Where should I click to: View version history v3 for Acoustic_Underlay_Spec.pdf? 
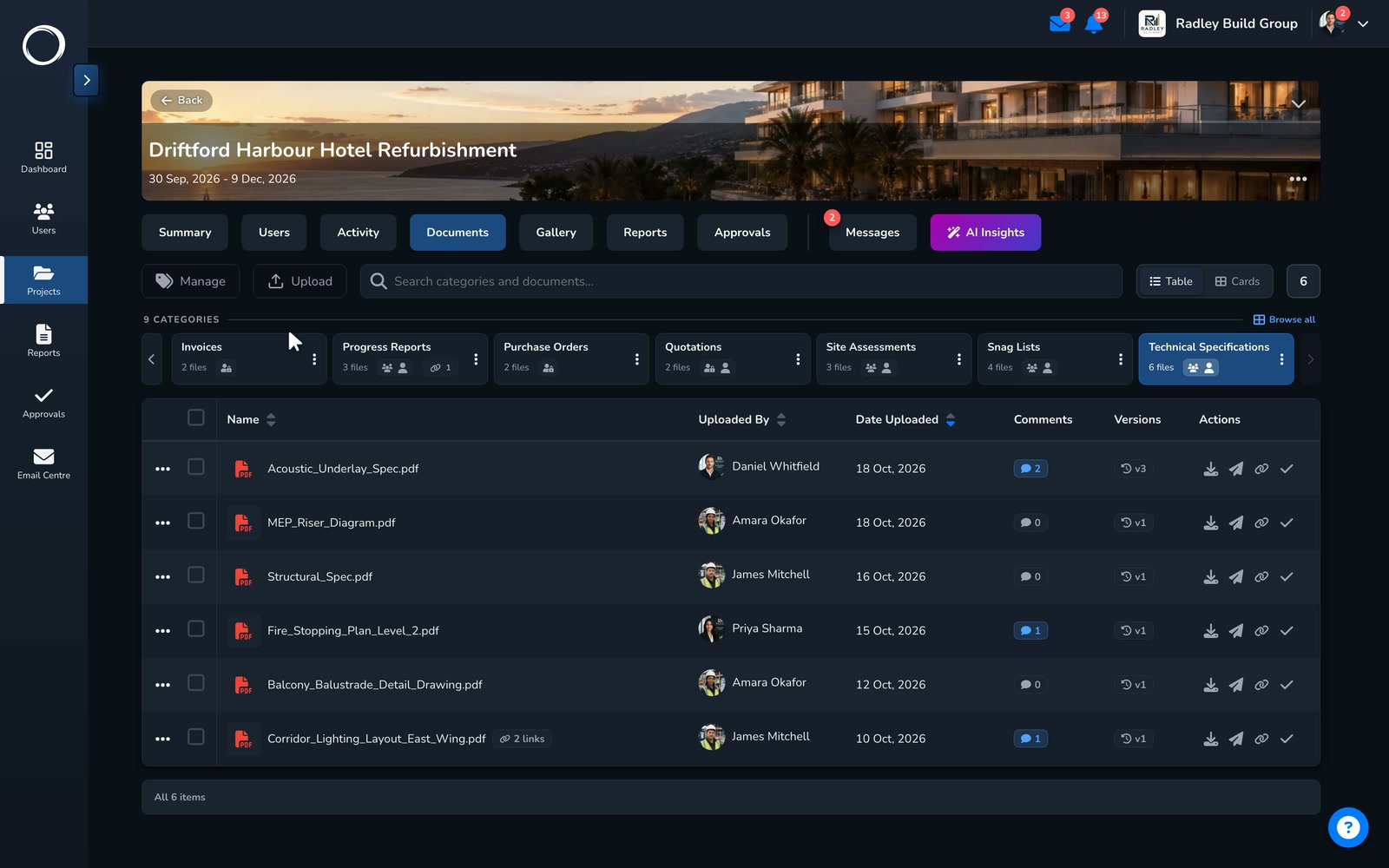click(1133, 469)
